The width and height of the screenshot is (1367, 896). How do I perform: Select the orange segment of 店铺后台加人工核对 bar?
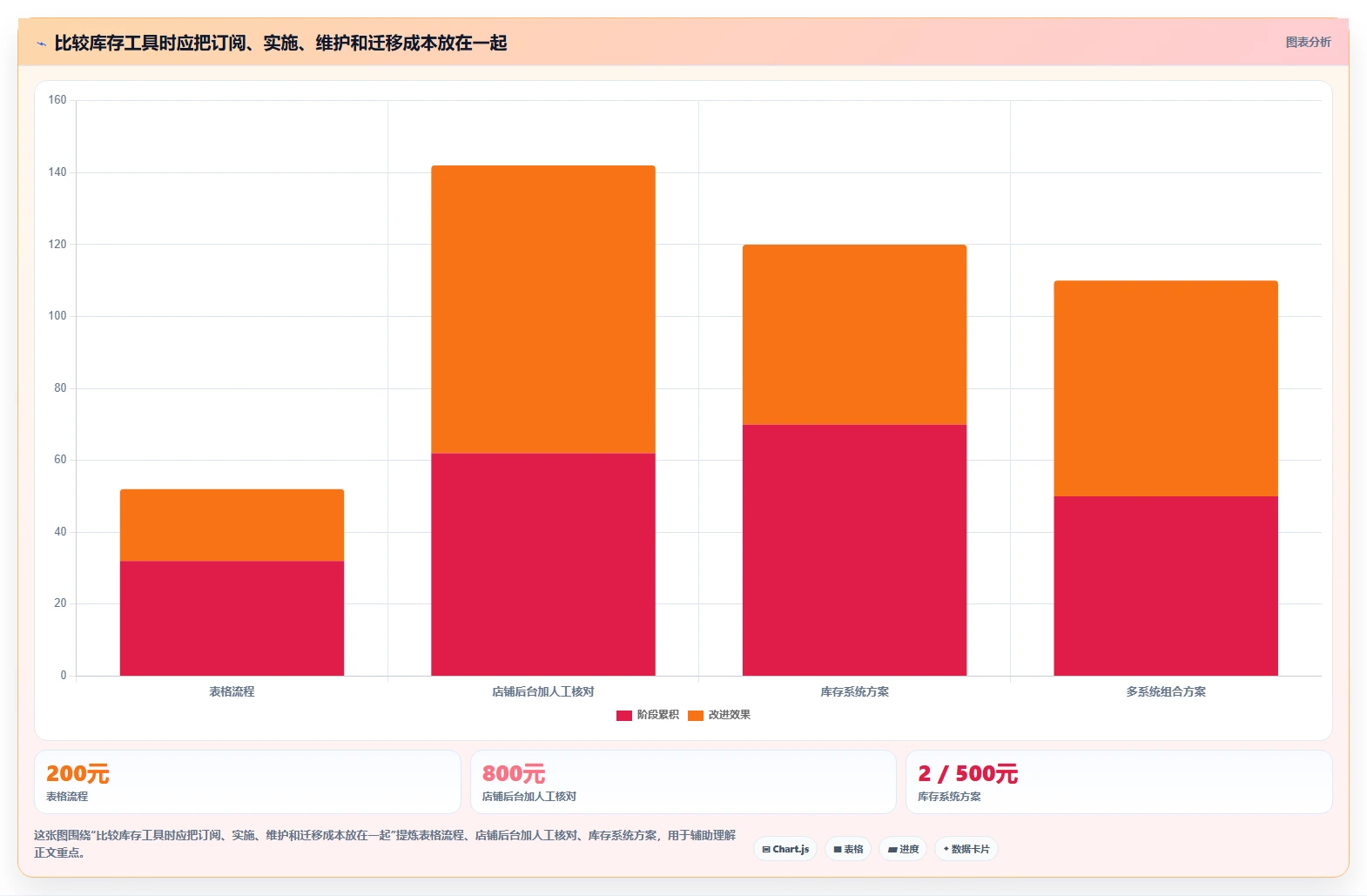(x=543, y=309)
